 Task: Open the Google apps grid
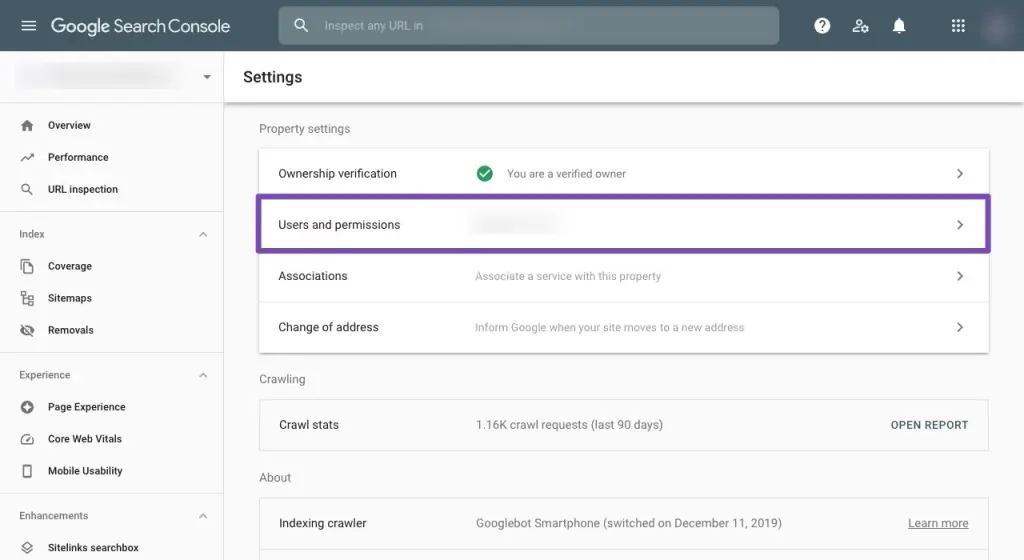point(957,25)
